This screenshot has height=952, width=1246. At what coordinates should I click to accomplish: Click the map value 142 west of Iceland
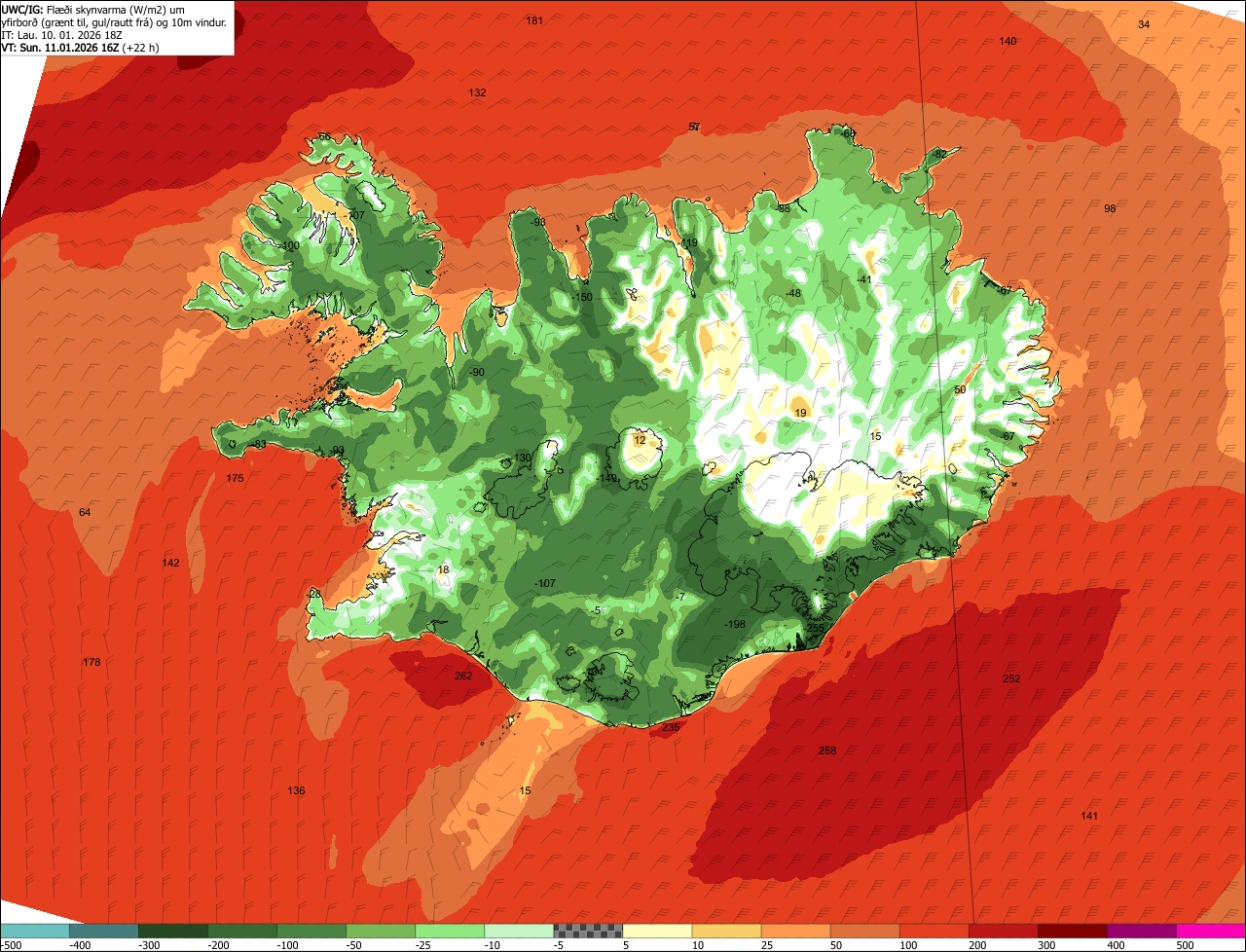[171, 563]
